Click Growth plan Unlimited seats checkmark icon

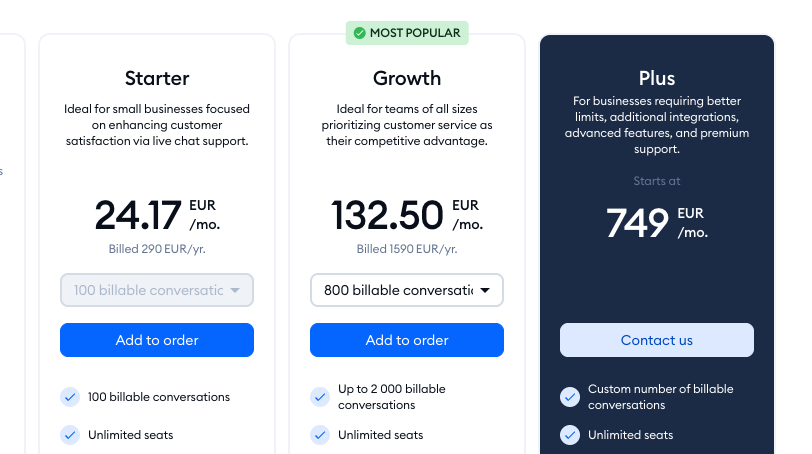[x=320, y=435]
